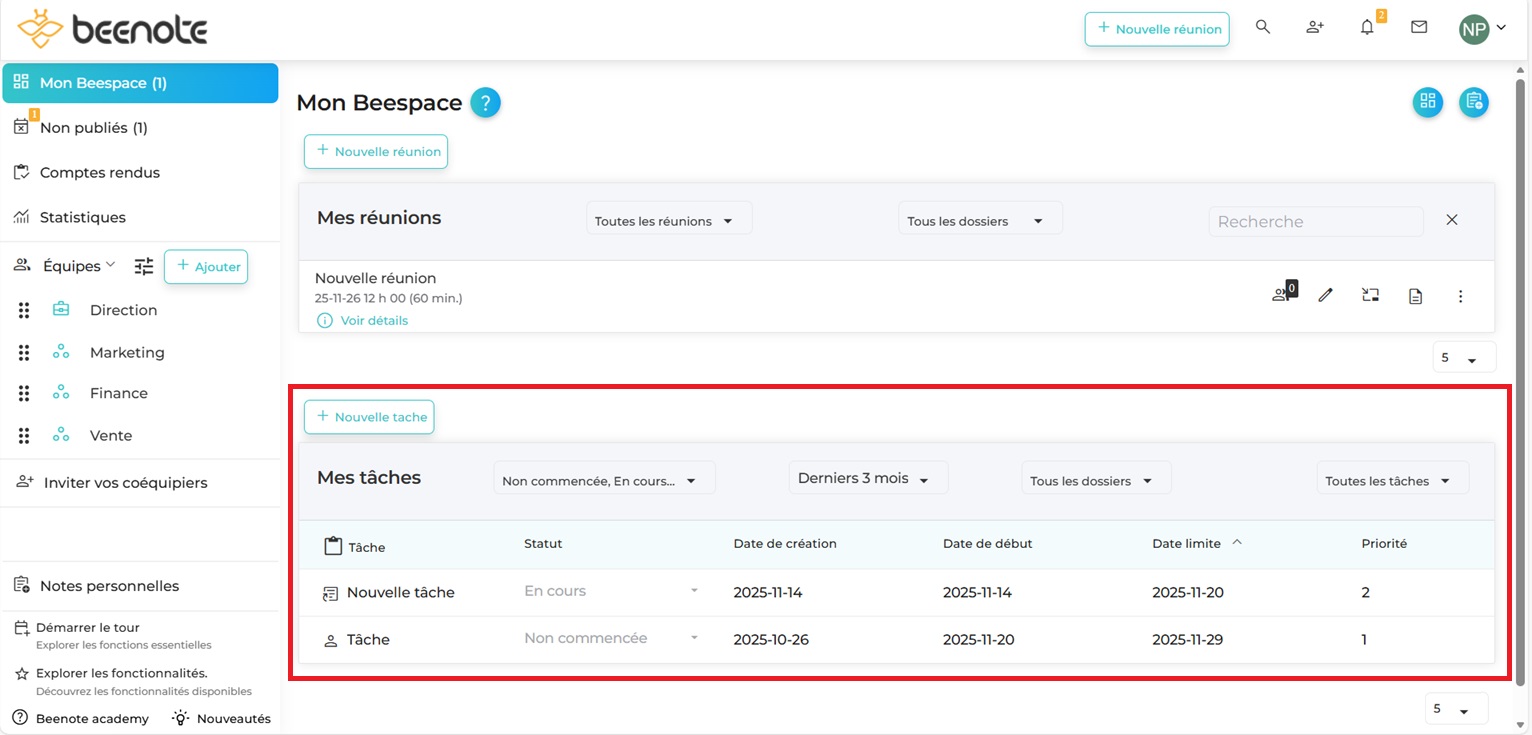Select the Marketing team

coord(127,352)
